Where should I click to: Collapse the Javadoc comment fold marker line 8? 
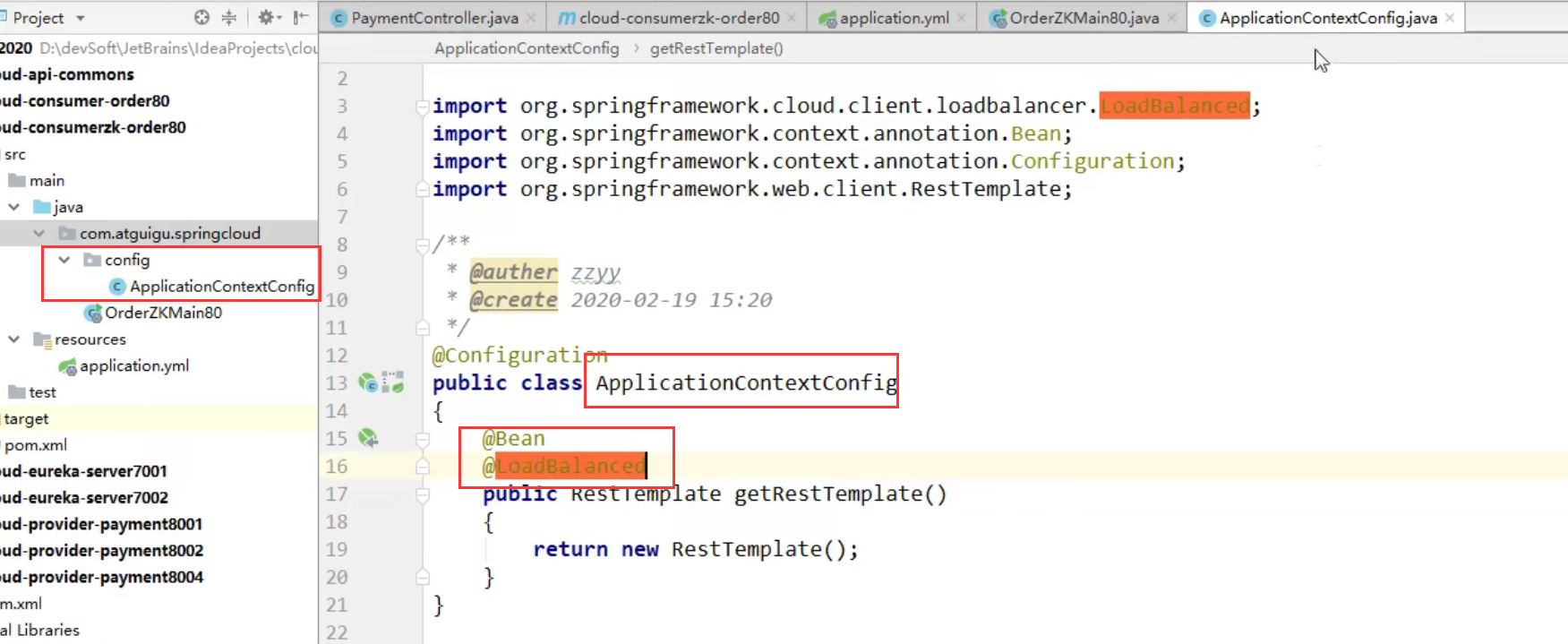(x=423, y=245)
